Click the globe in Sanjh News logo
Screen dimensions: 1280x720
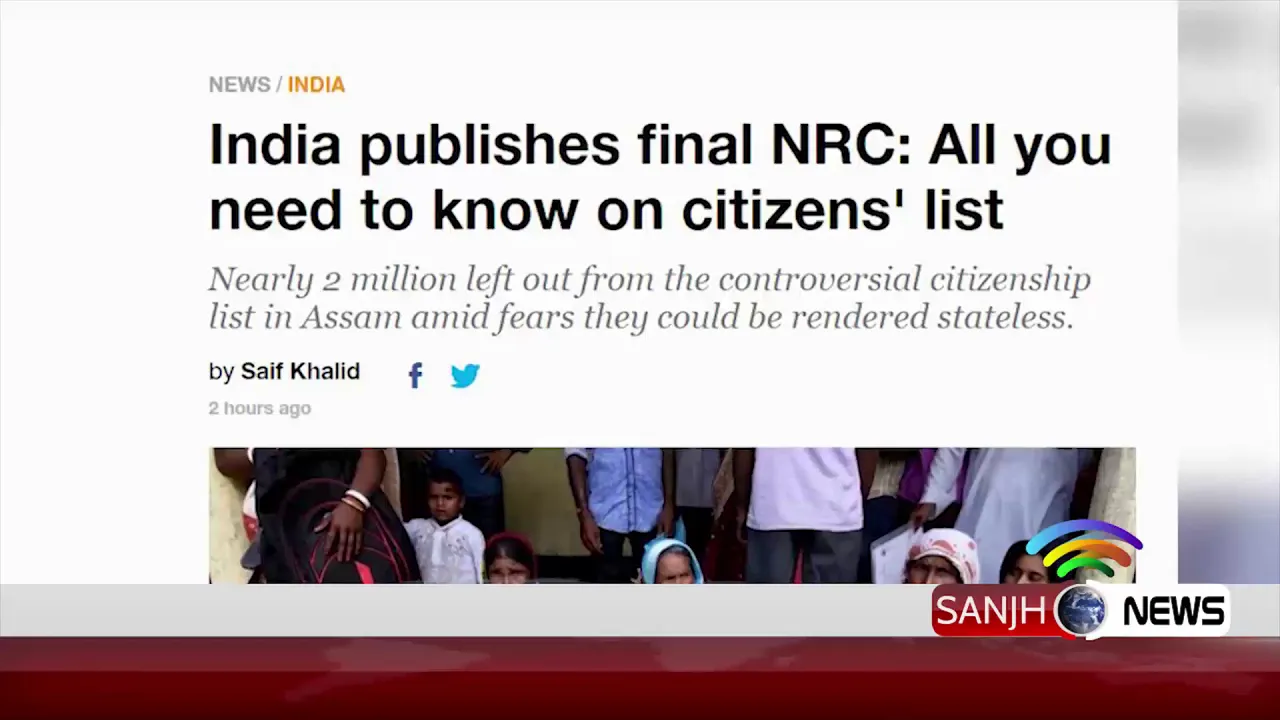(1081, 610)
